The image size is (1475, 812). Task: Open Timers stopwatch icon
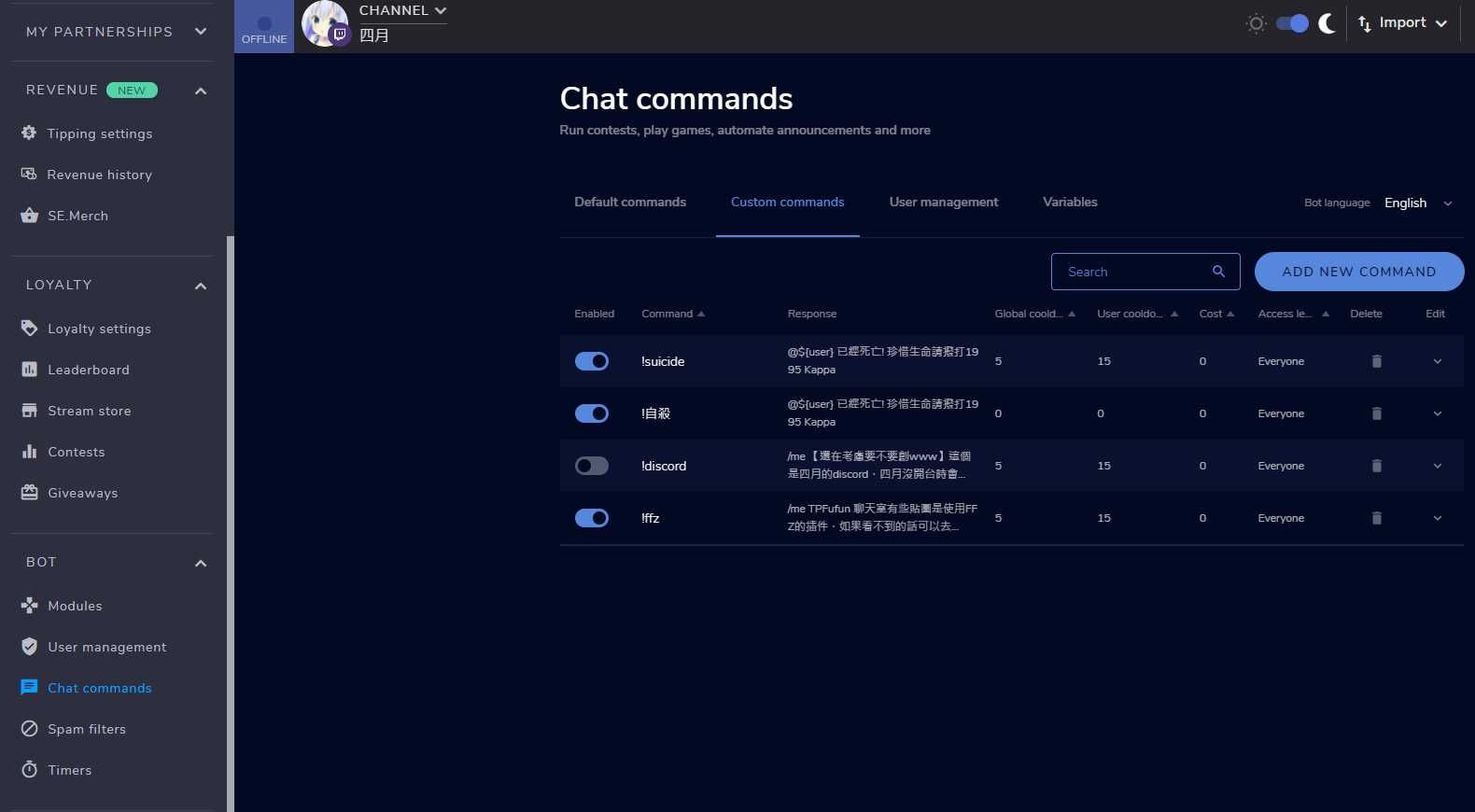pos(29,770)
